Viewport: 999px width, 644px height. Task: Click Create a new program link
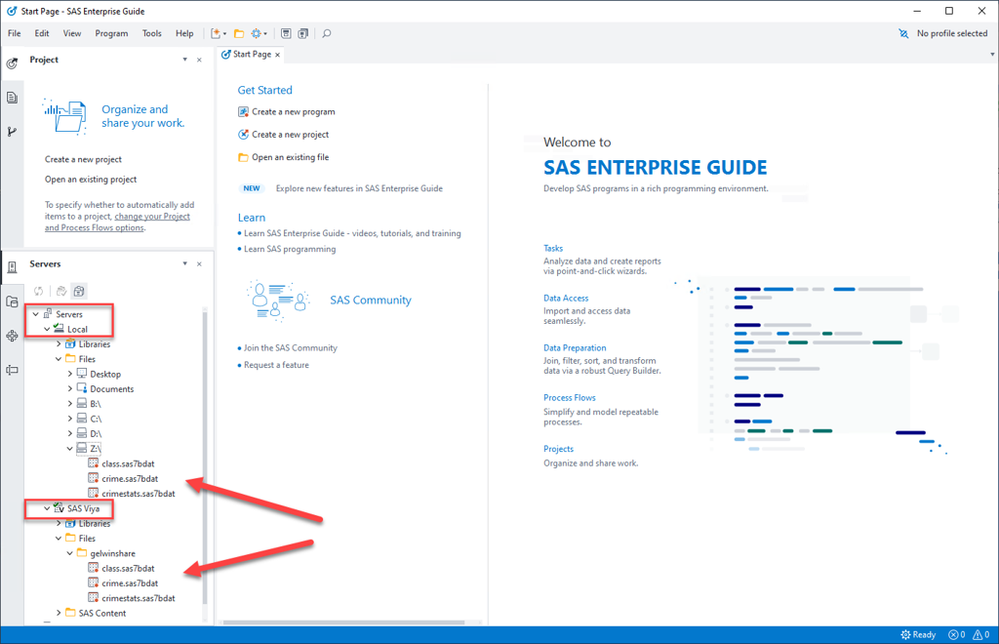click(x=293, y=111)
